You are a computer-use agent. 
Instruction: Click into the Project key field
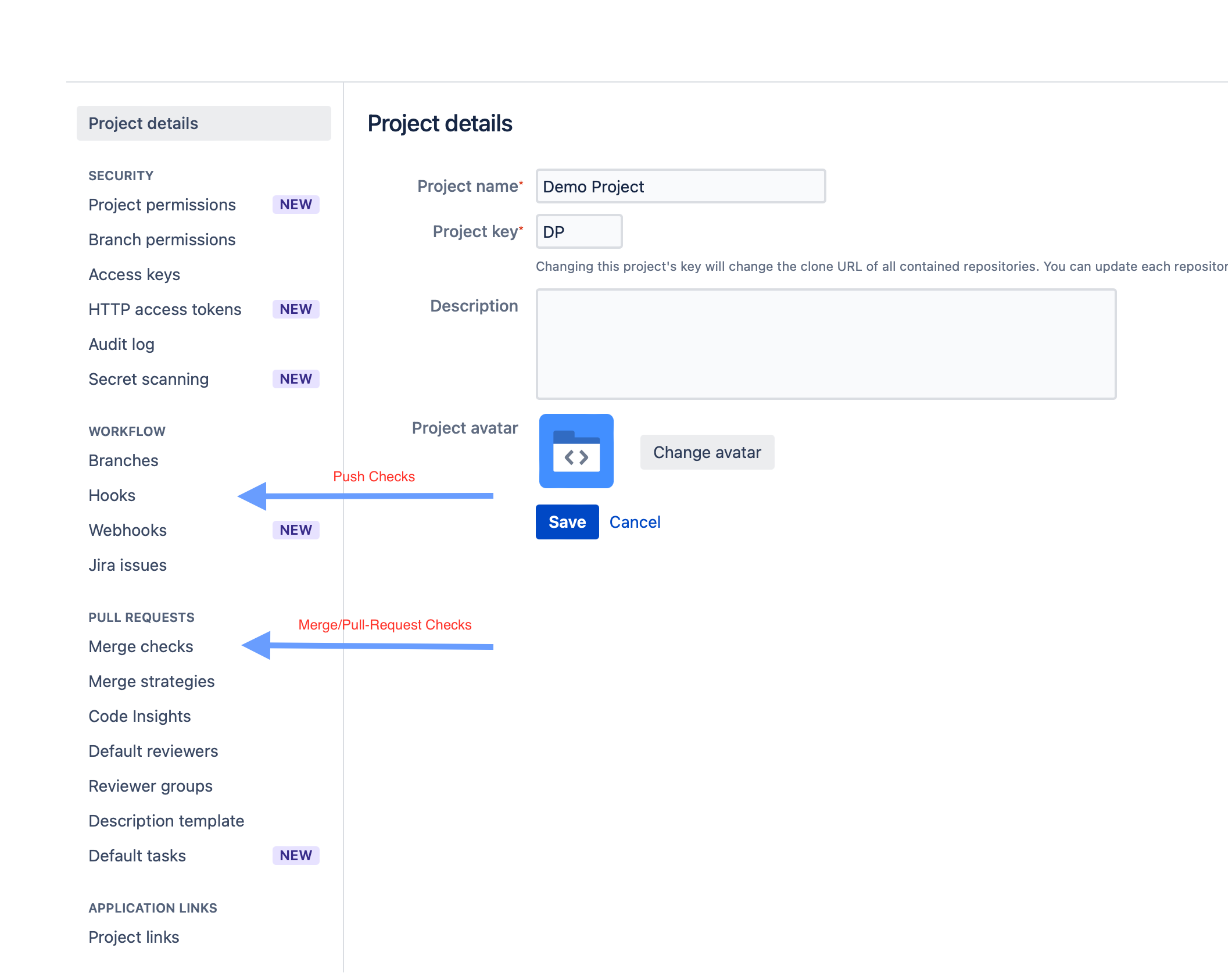click(x=578, y=232)
